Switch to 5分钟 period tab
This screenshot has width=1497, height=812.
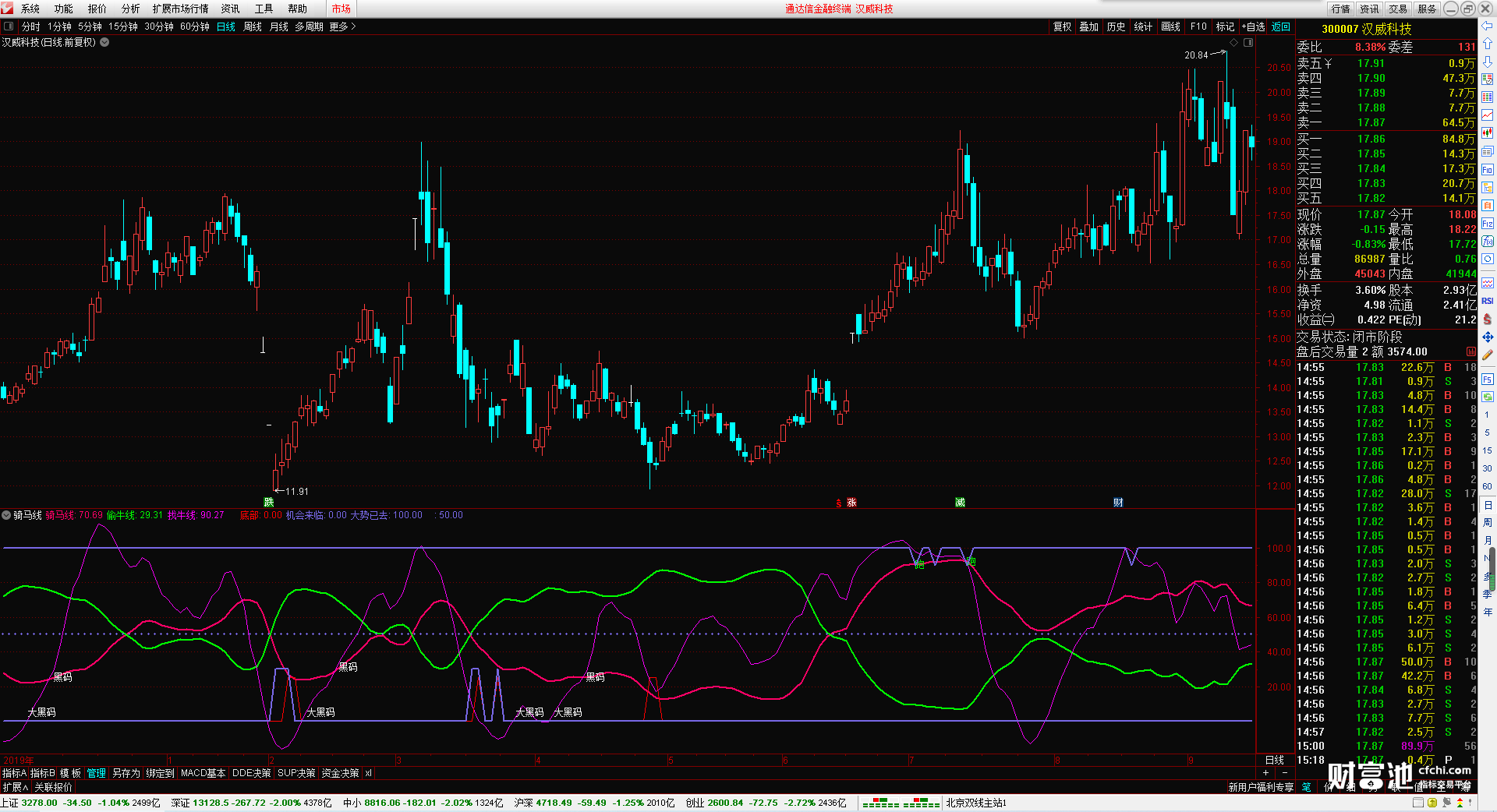(x=90, y=26)
